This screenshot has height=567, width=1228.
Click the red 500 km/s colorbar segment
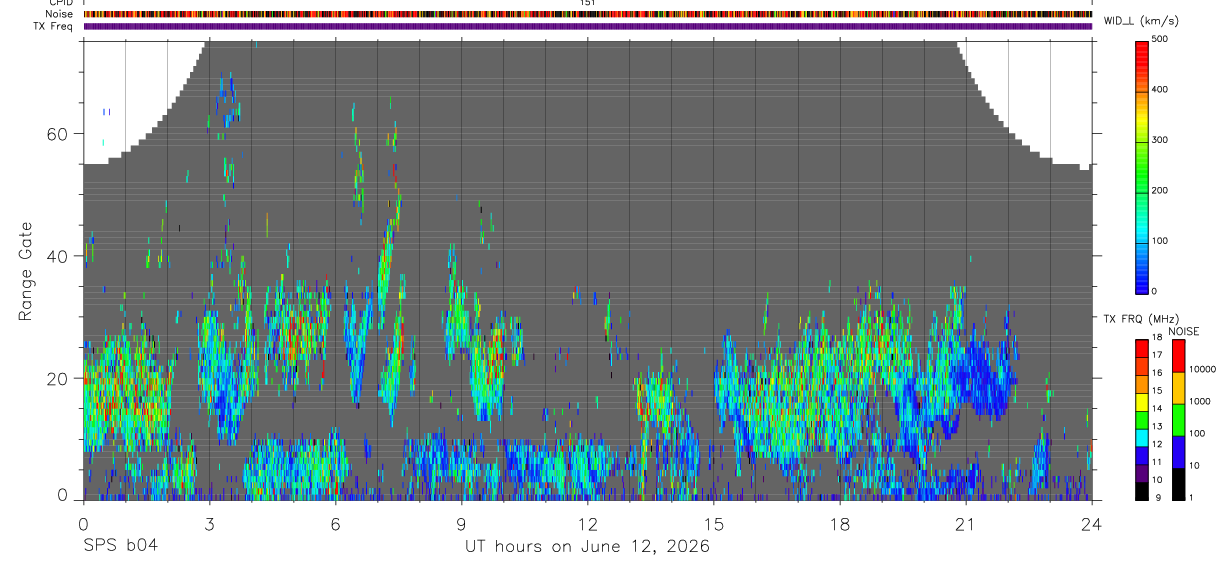point(1141,47)
